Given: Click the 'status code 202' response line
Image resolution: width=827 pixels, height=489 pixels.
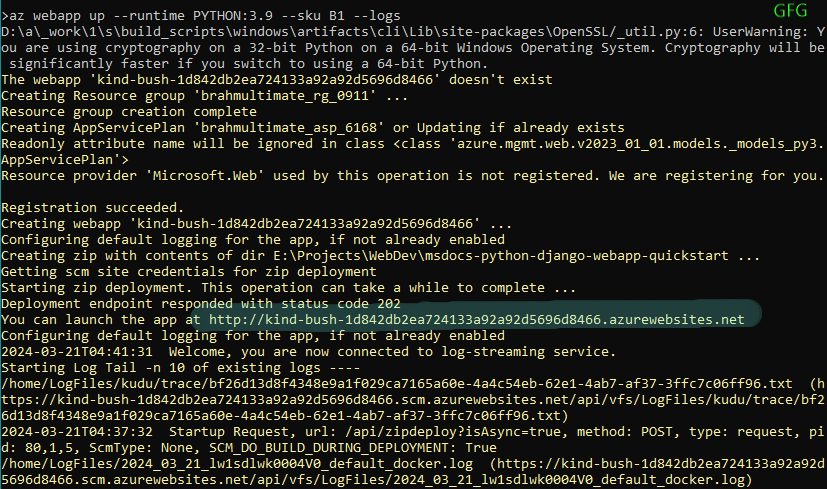Looking at the screenshot, I should coord(201,303).
